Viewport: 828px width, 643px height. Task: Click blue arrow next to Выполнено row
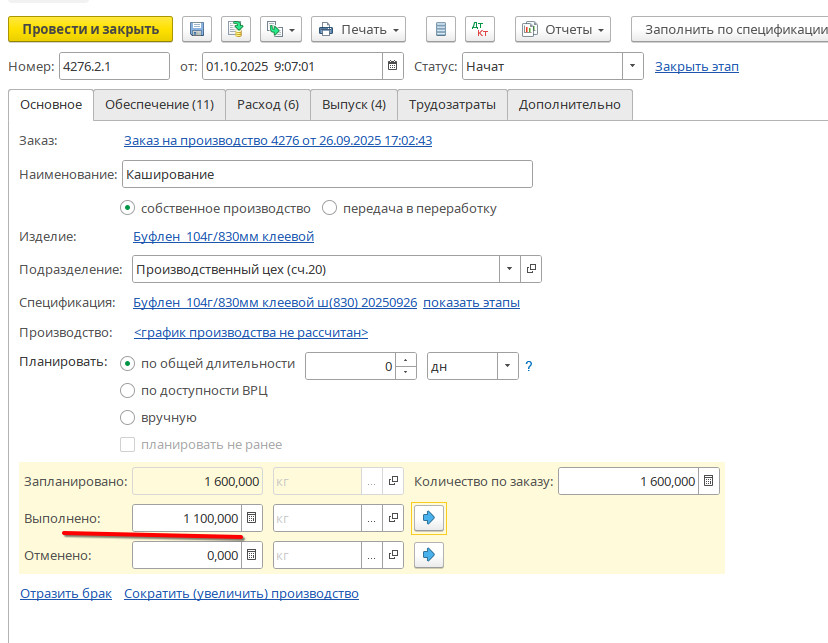pyautogui.click(x=428, y=518)
